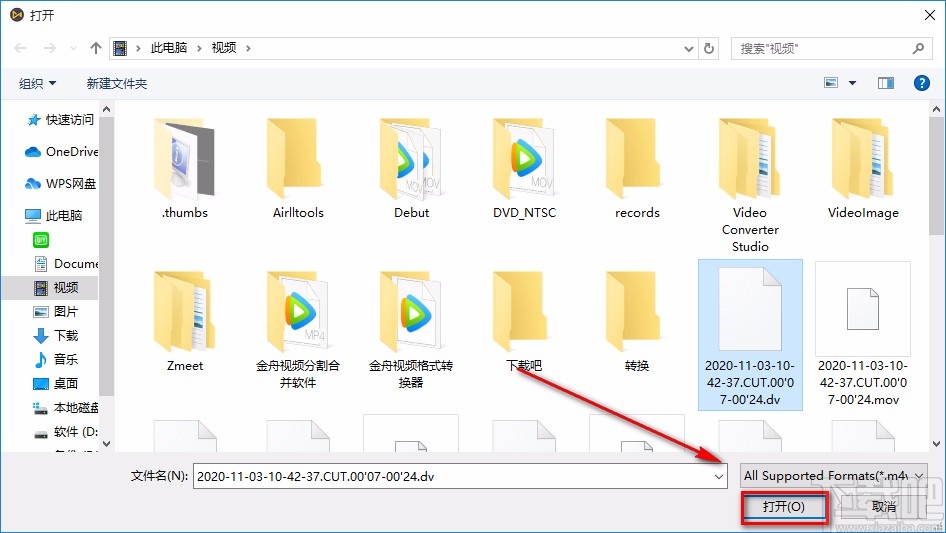Create folder with 新建文件夹

point(116,83)
